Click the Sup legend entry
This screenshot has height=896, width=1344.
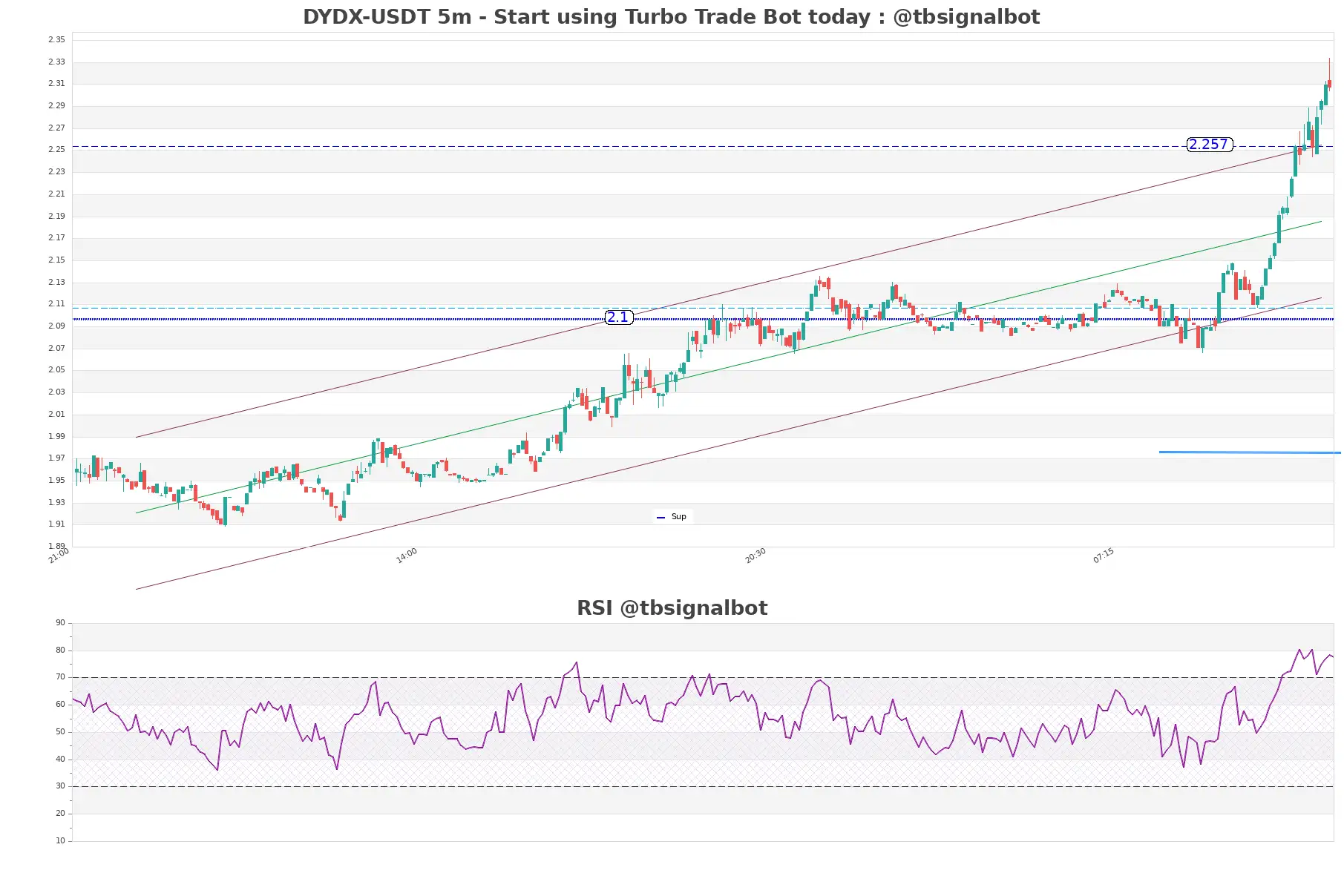672,517
